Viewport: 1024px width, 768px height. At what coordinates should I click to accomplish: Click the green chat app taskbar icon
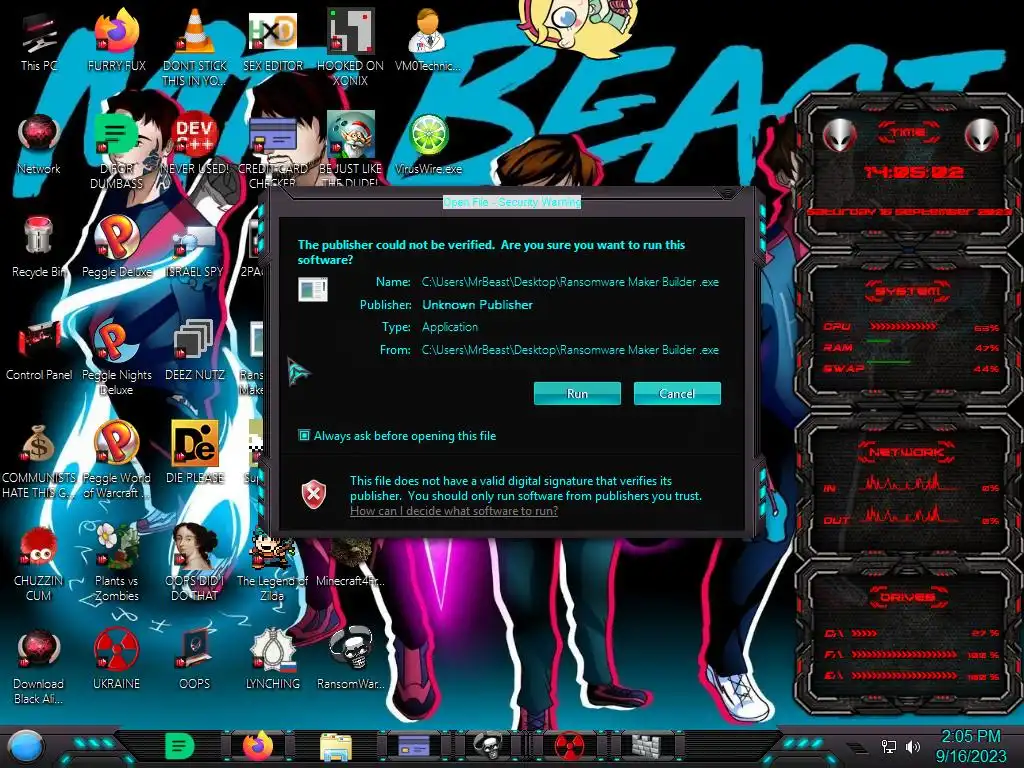[x=180, y=746]
